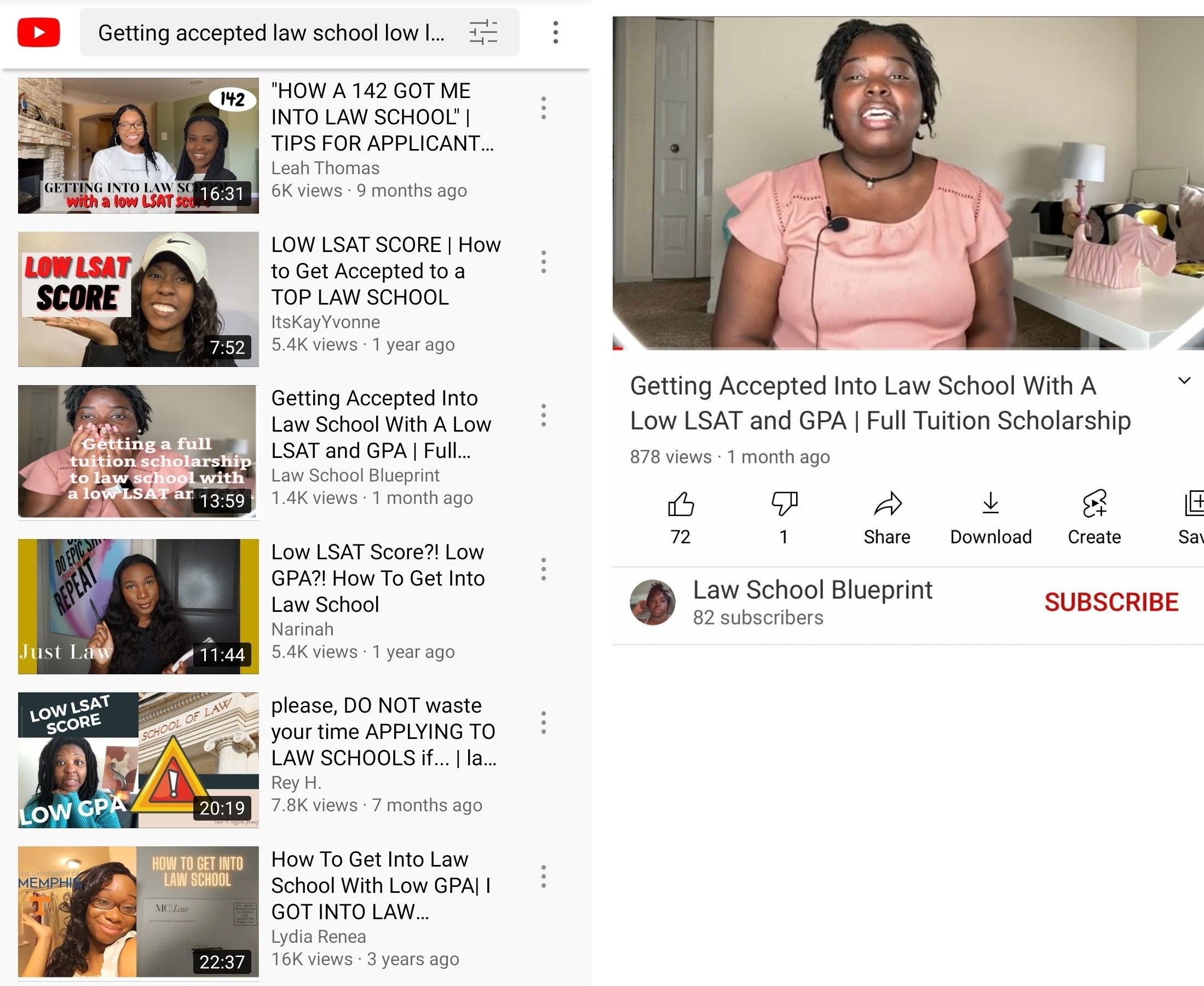
Task: Click the dislike count 1
Action: pyautogui.click(x=784, y=537)
